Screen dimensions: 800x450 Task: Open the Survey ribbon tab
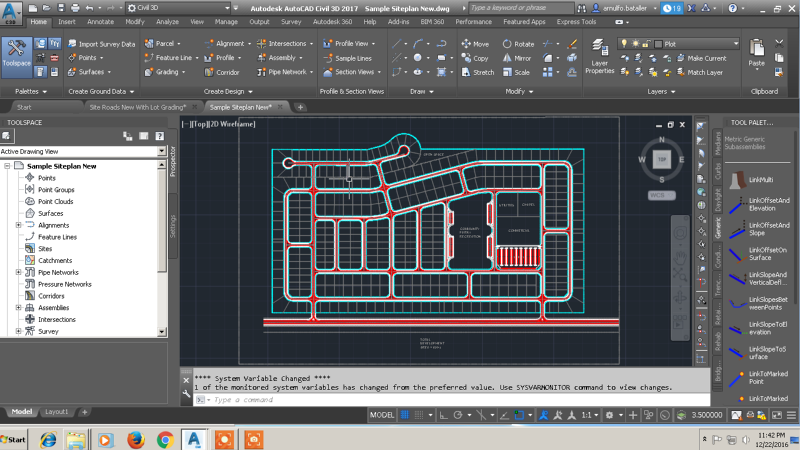[291, 22]
